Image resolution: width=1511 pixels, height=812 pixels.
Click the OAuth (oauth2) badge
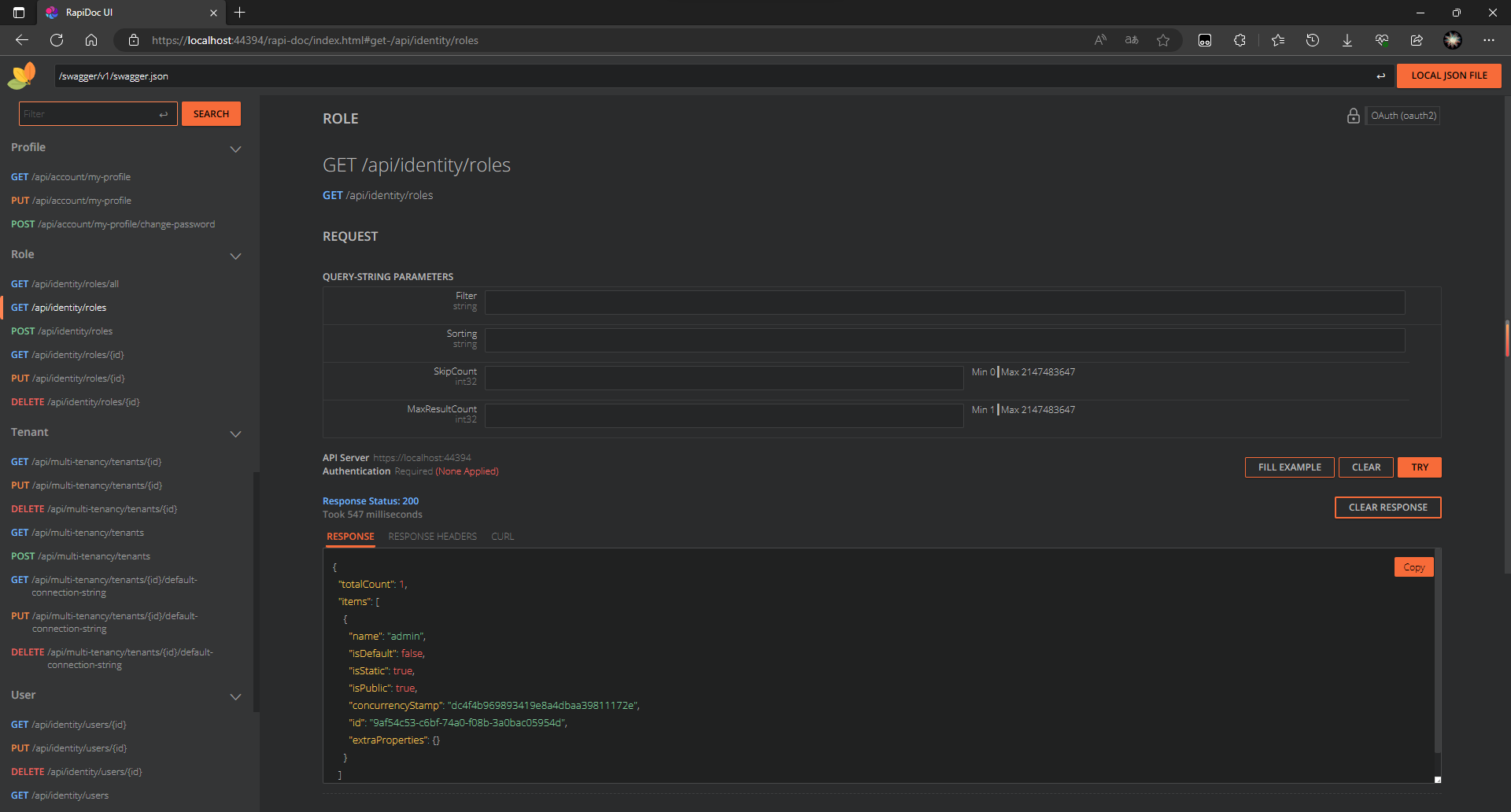click(x=1403, y=116)
